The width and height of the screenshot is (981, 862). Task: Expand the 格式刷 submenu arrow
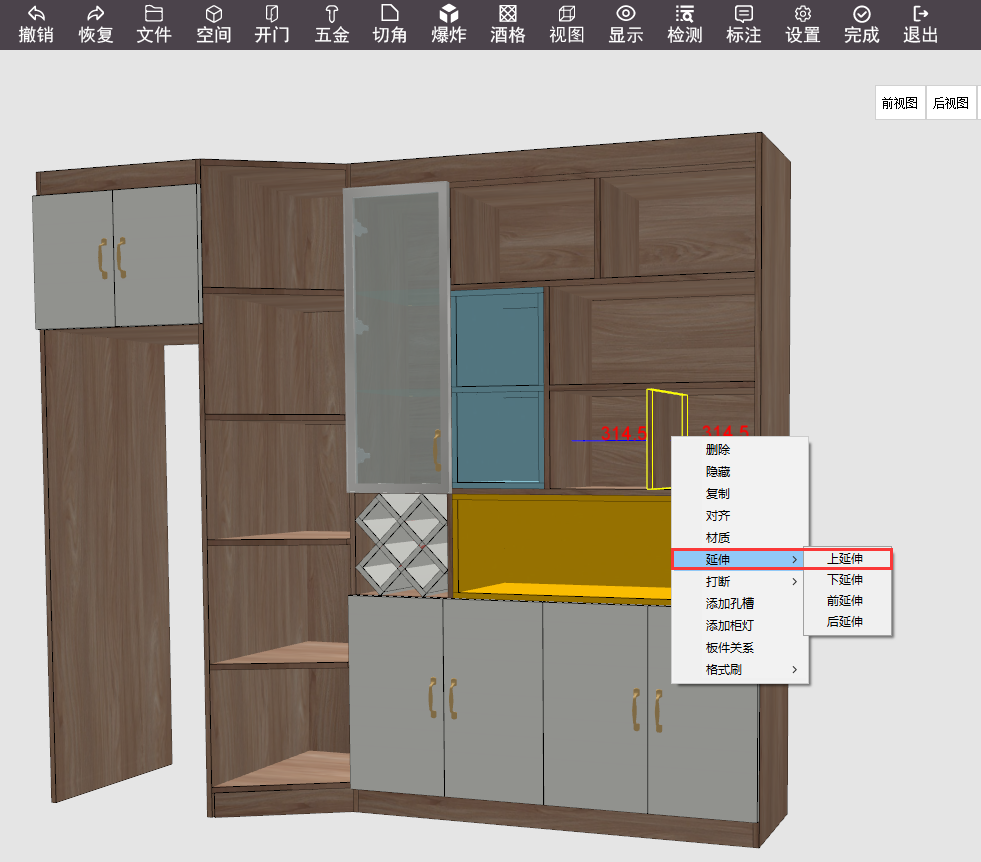[x=795, y=669]
